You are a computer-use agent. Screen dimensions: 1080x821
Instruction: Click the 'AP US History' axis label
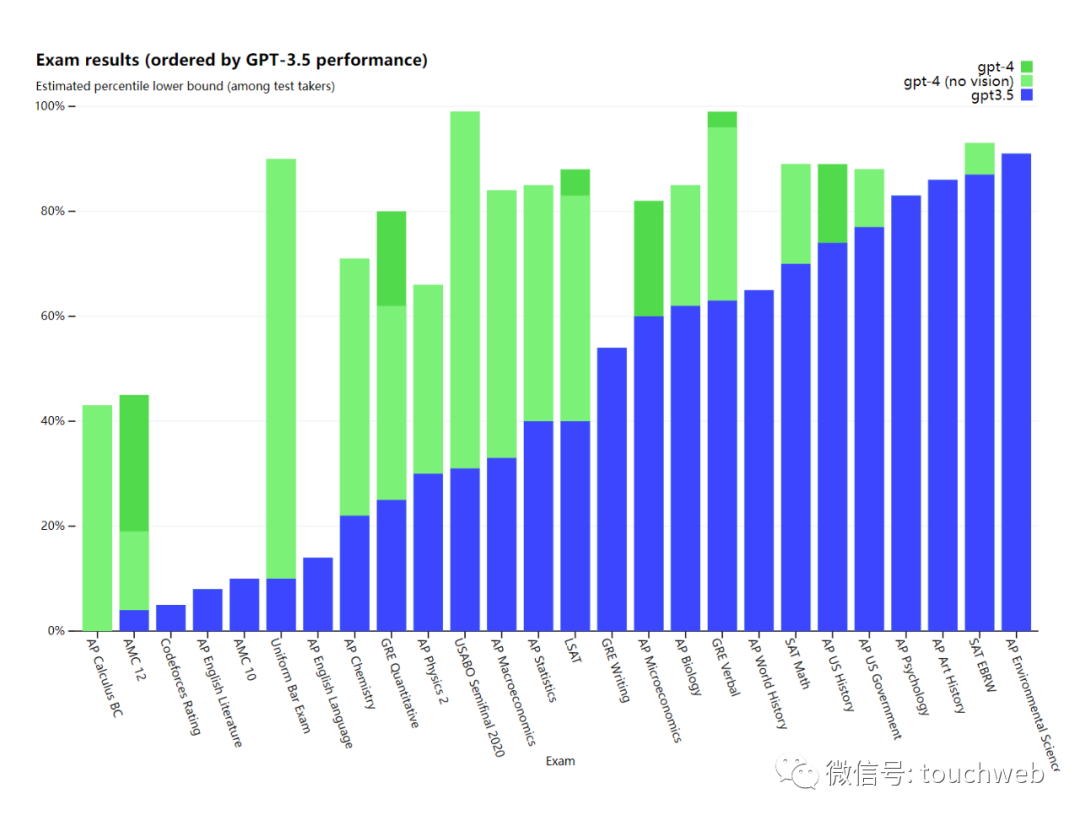pos(838,675)
